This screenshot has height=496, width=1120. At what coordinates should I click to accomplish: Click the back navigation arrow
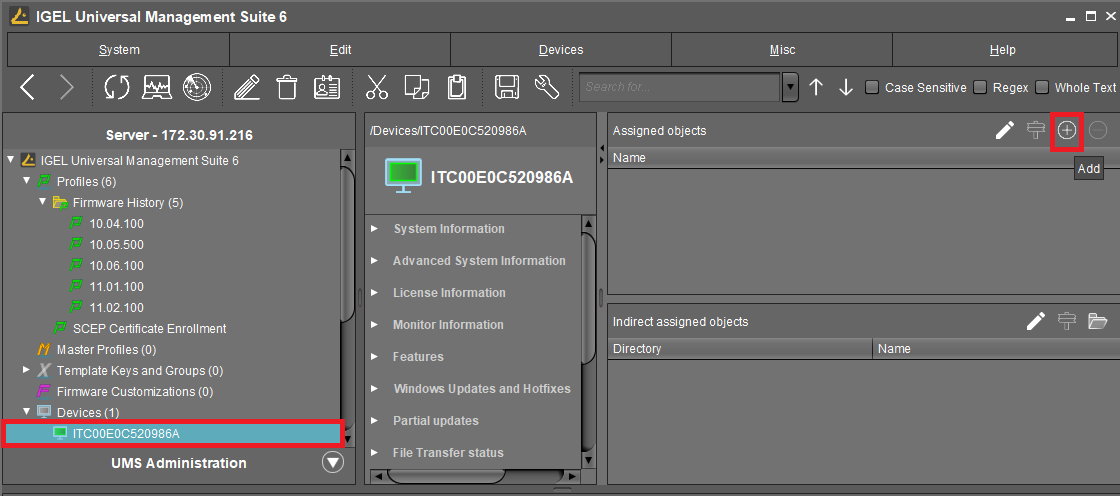28,88
